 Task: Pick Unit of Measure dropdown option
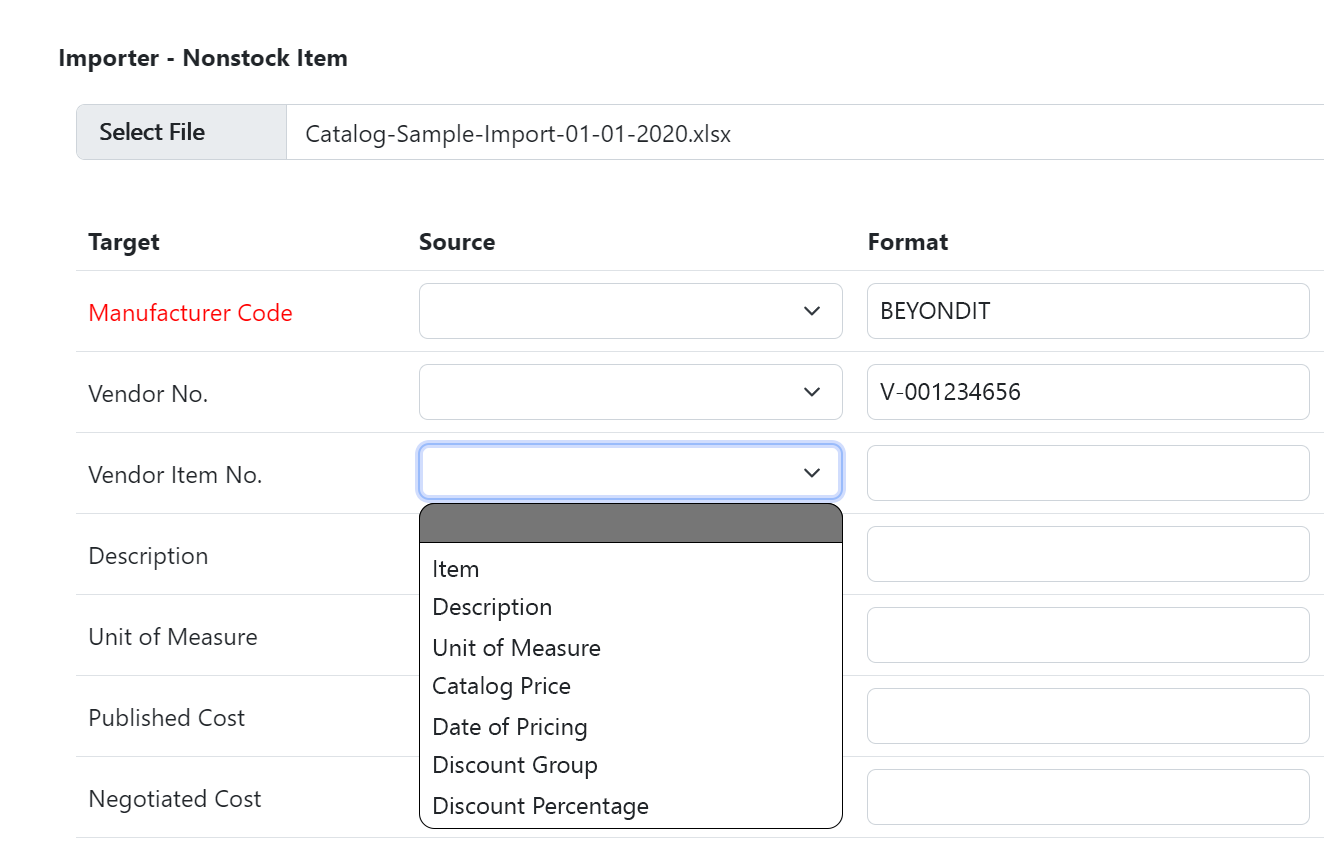pyautogui.click(x=516, y=648)
